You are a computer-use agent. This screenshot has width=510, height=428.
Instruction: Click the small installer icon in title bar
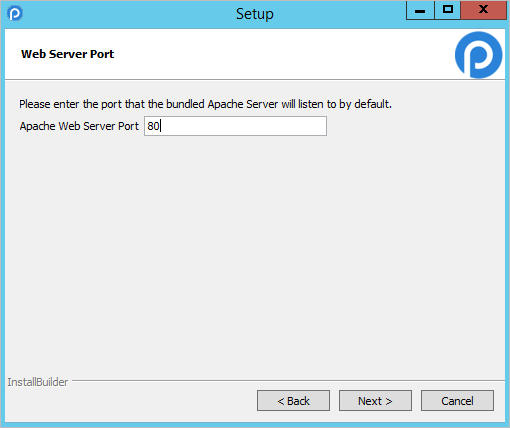pos(15,14)
